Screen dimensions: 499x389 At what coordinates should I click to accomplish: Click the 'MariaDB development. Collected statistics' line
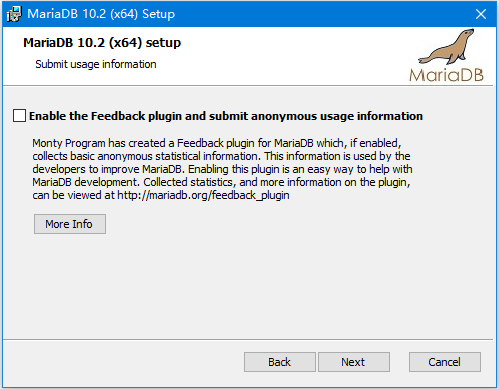click(221, 182)
